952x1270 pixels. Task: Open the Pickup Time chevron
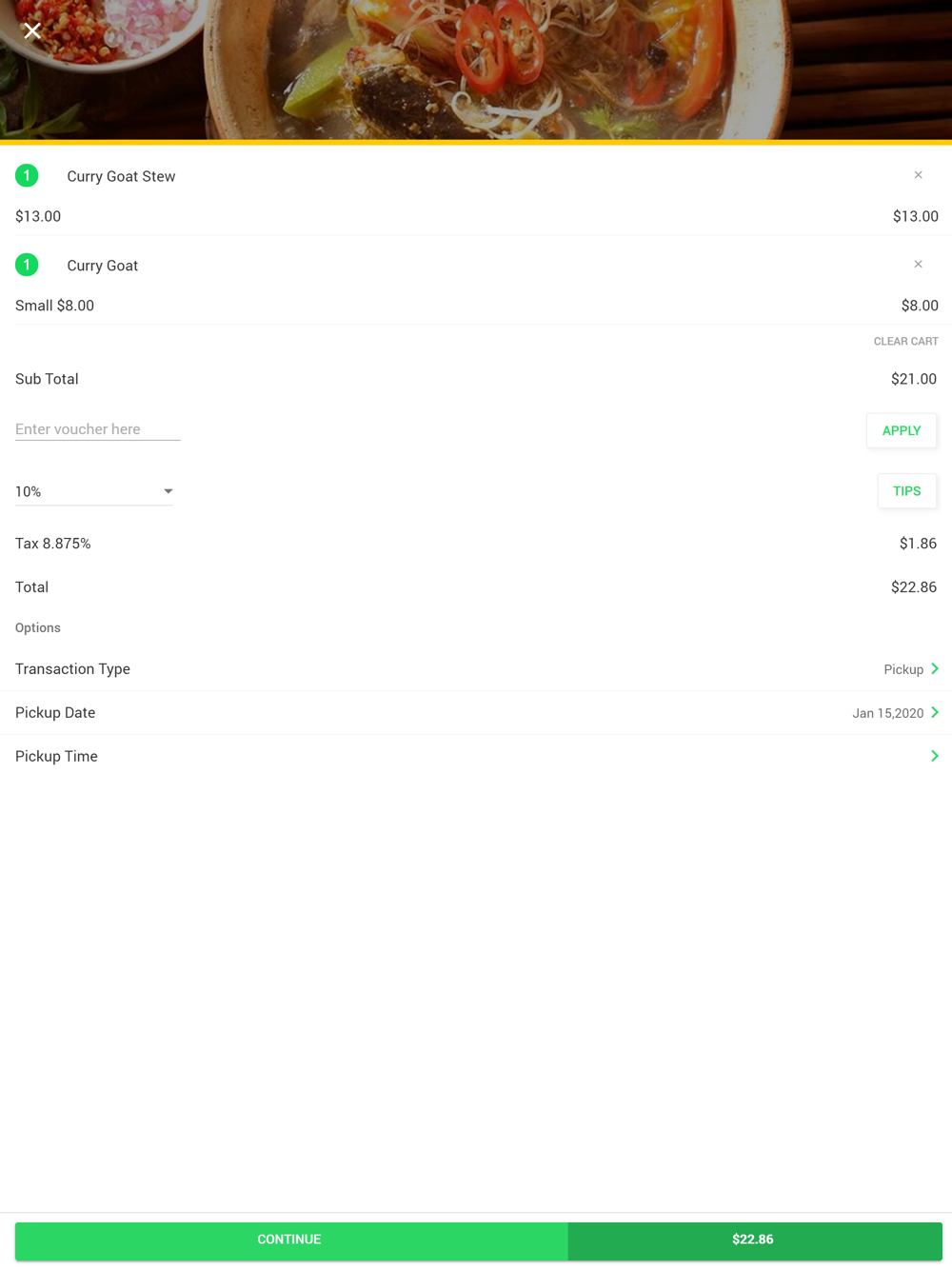(935, 756)
